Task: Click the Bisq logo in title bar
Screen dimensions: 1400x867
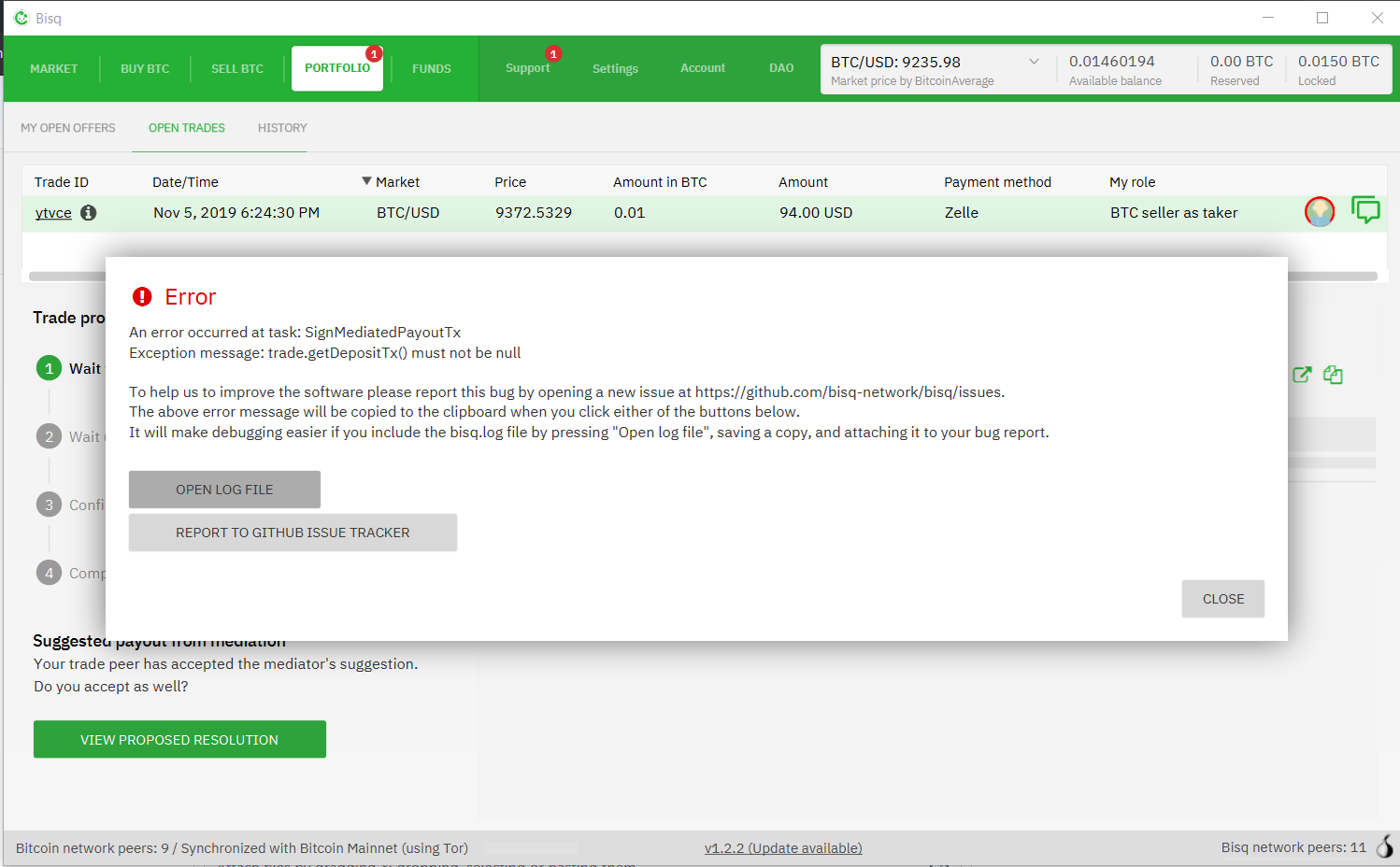Action: (x=21, y=18)
